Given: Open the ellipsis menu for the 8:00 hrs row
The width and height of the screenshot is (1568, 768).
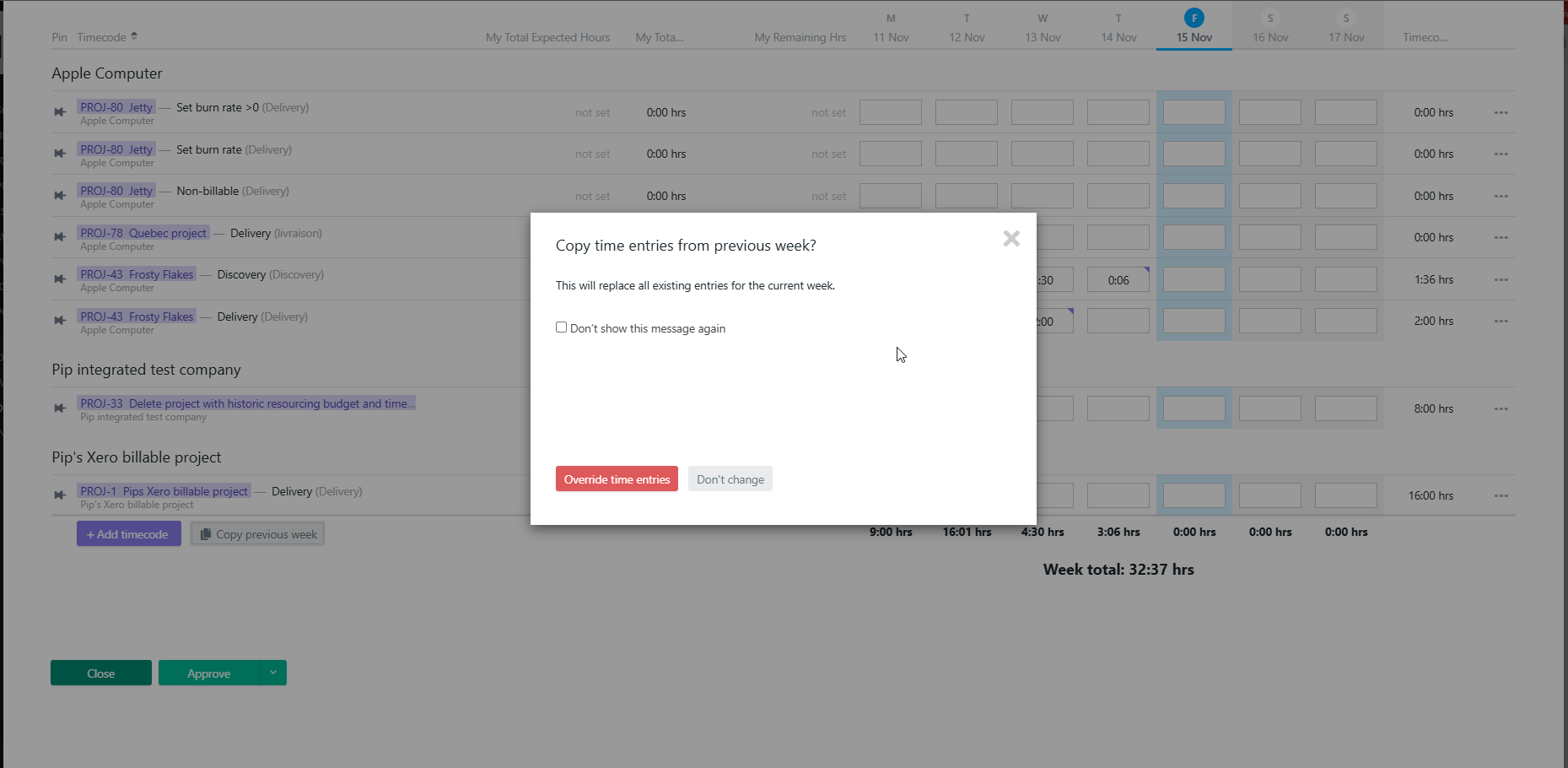Looking at the screenshot, I should point(1501,408).
